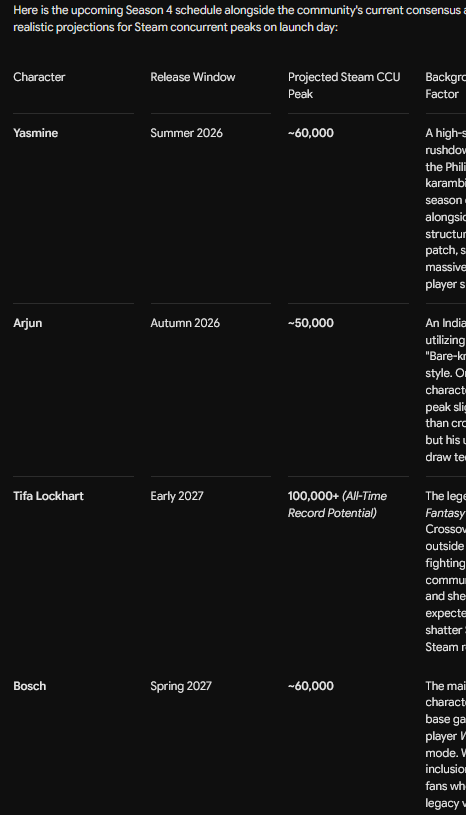Click the Early 2027 release cell
466x815 pixels.
point(177,496)
